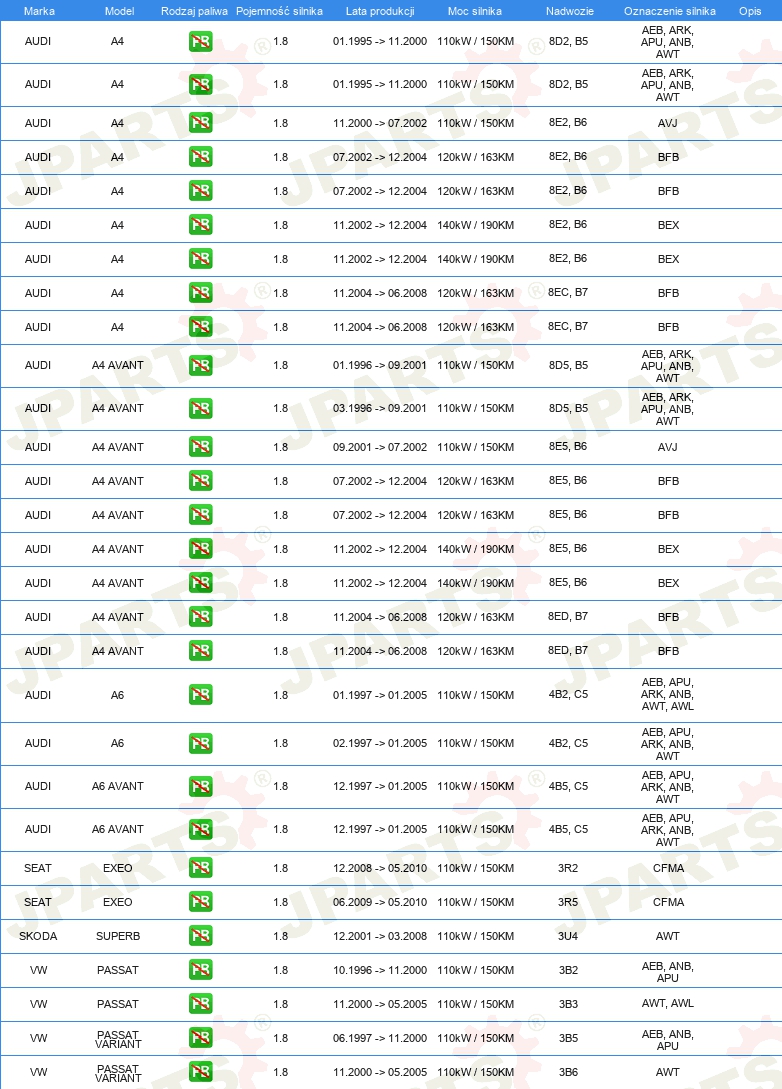Select the body code 3B6 cell
The width and height of the screenshot is (782, 1089).
tap(568, 1072)
